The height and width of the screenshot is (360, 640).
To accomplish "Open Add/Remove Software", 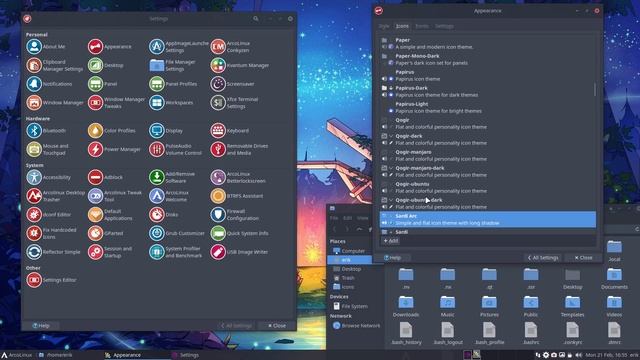I will point(172,177).
